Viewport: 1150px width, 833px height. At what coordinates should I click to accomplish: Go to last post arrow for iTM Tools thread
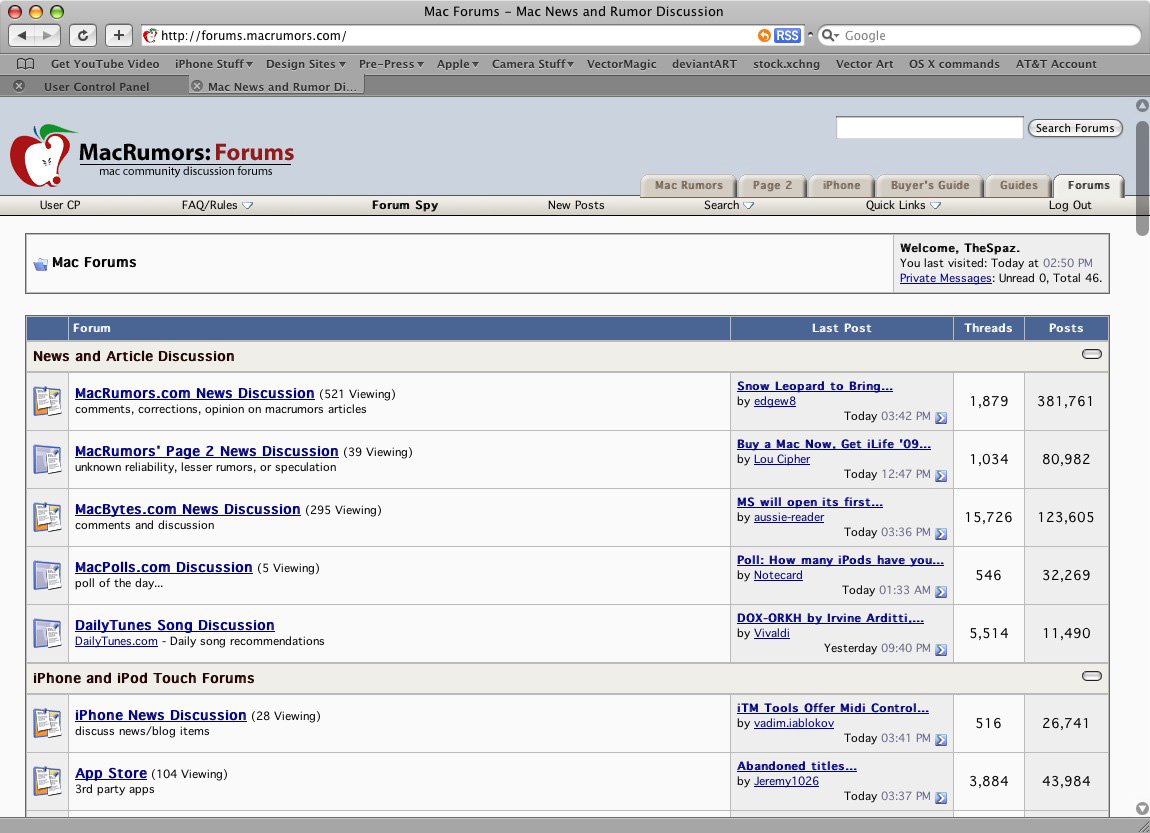pos(941,739)
